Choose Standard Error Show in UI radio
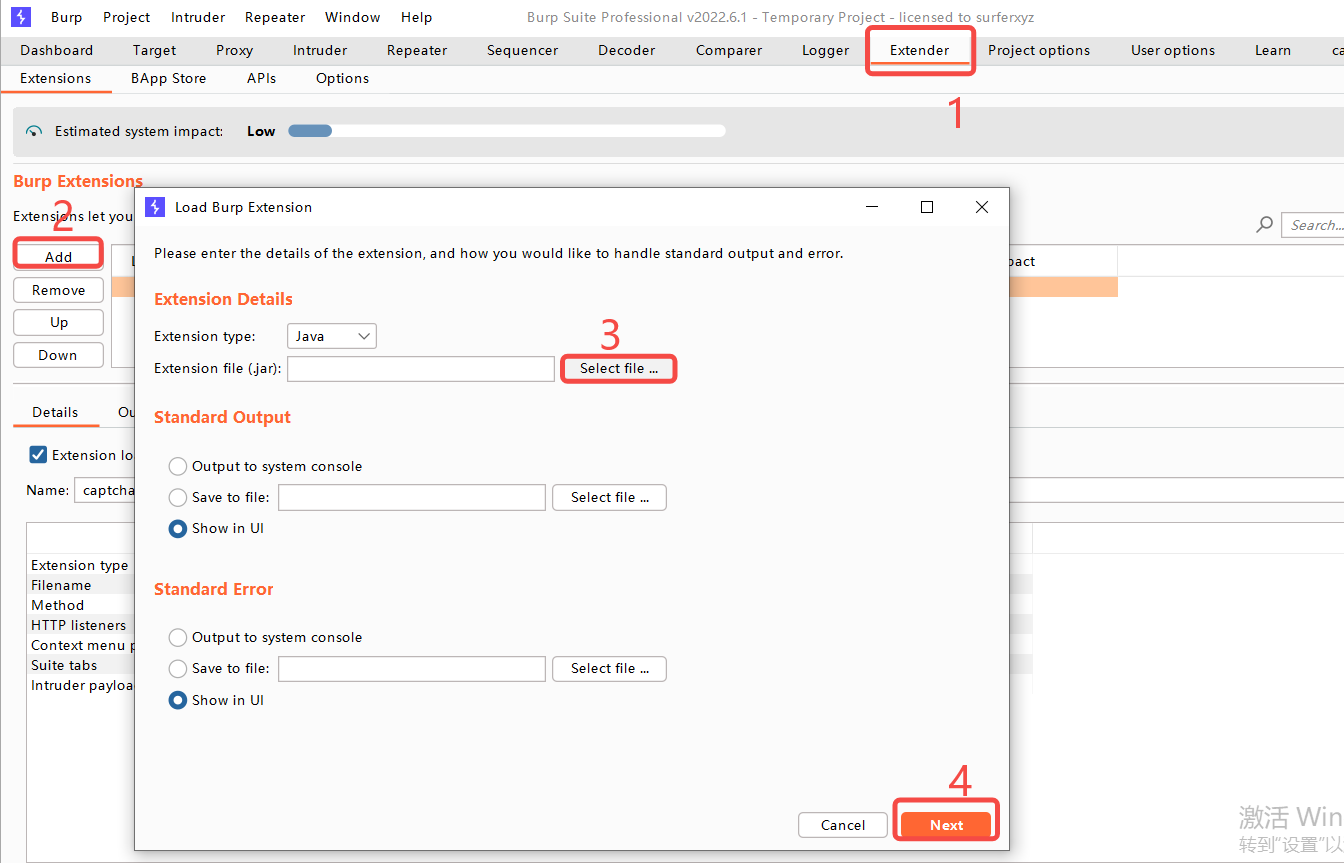1344x863 pixels. 178,700
